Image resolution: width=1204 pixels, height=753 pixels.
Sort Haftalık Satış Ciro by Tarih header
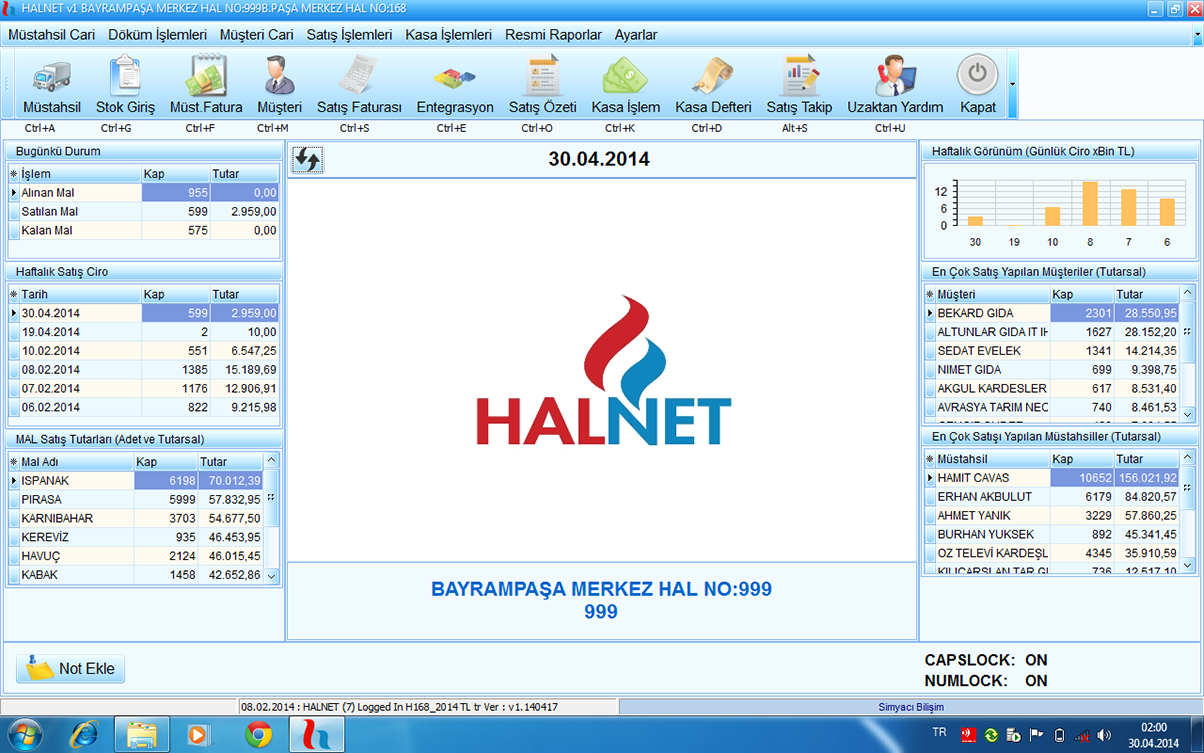point(80,294)
